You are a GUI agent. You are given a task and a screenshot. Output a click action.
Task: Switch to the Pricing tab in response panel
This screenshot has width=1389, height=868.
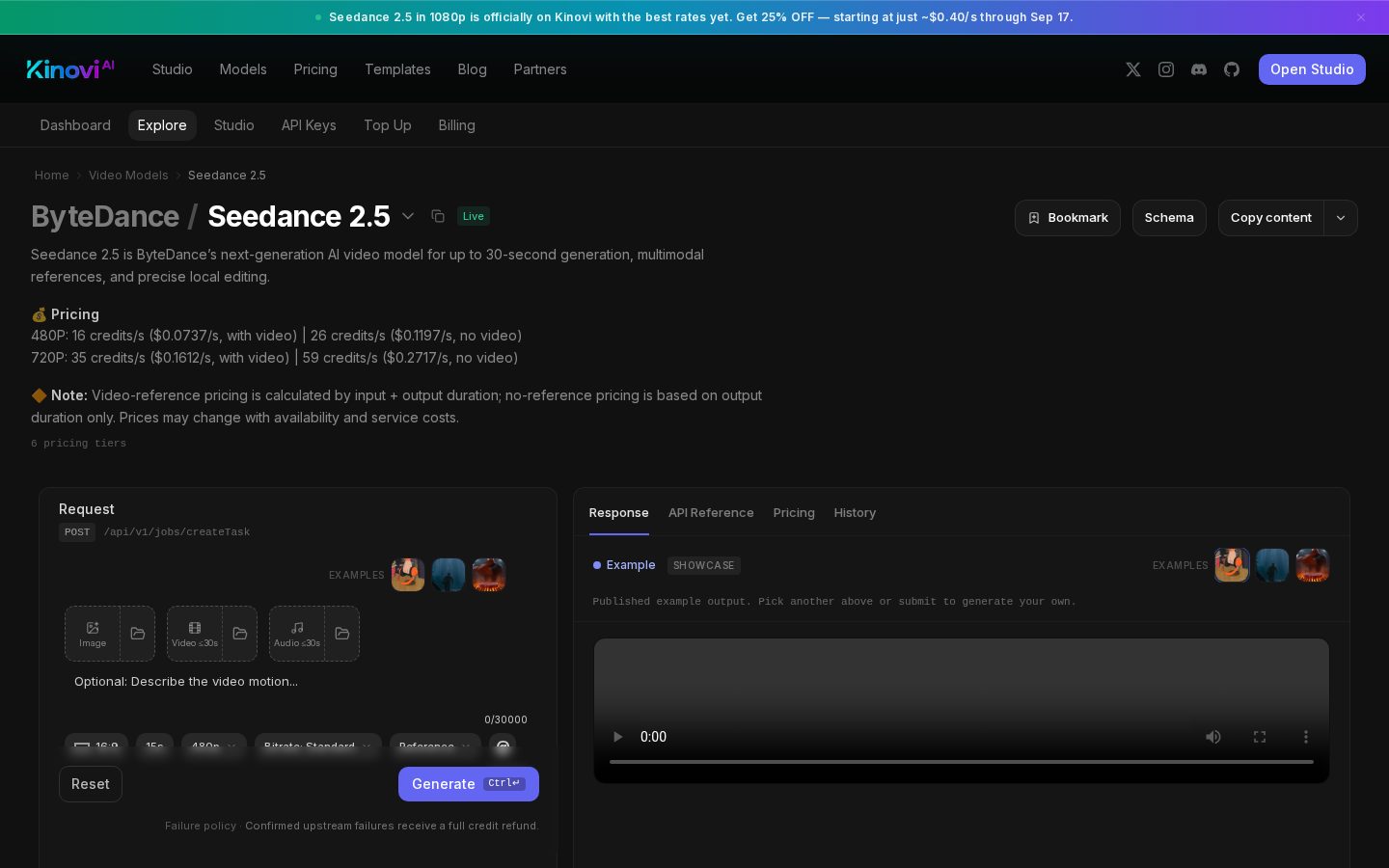coord(794,513)
